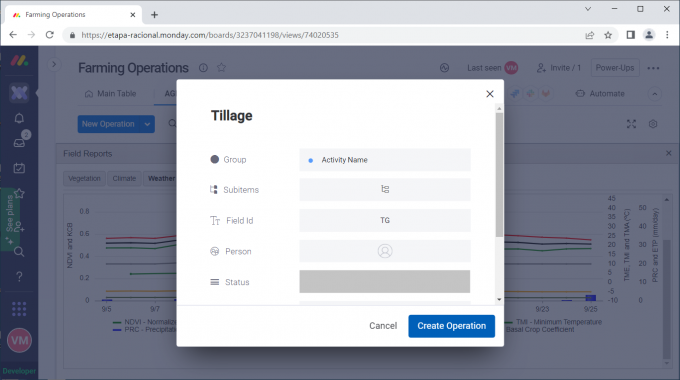680x380 pixels.
Task: Click the GitLab integration icon in header
Action: pyautogui.click(x=546, y=93)
